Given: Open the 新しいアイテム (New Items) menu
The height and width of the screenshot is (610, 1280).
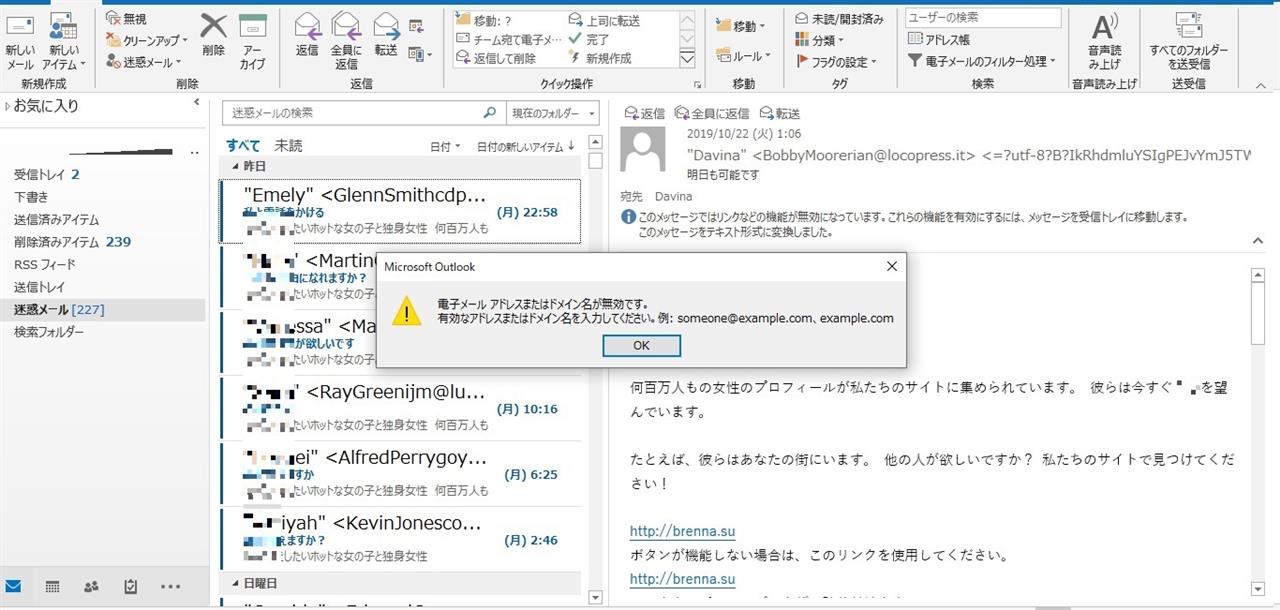Looking at the screenshot, I should (x=64, y=40).
